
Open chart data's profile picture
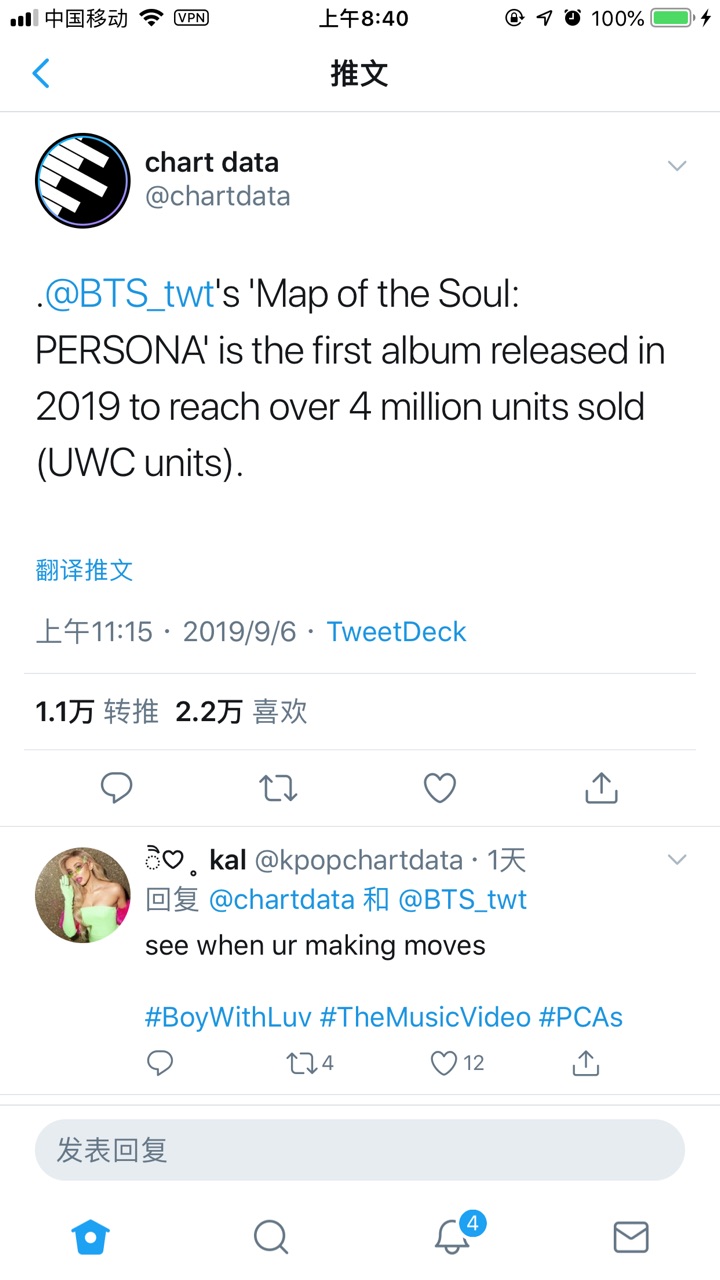(83, 181)
